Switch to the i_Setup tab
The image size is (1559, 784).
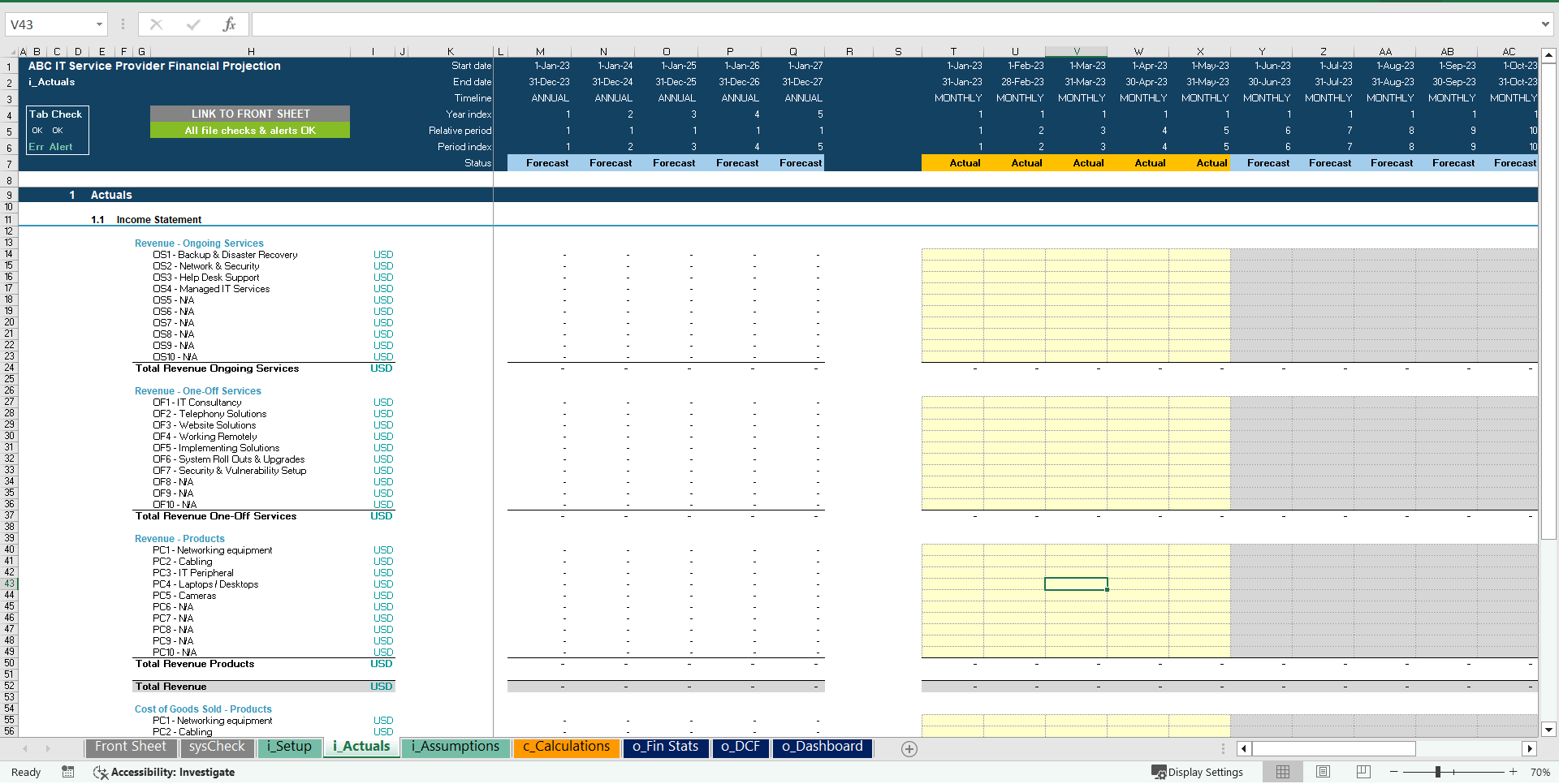click(289, 747)
